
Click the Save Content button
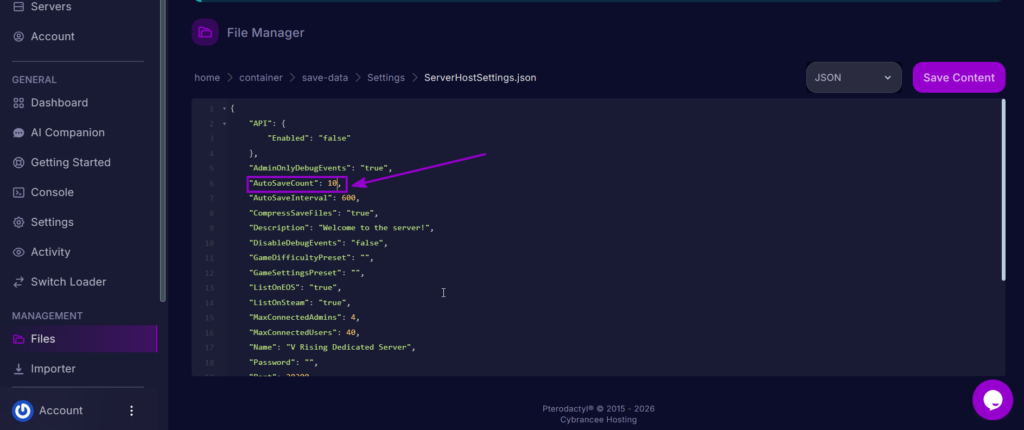coord(959,78)
